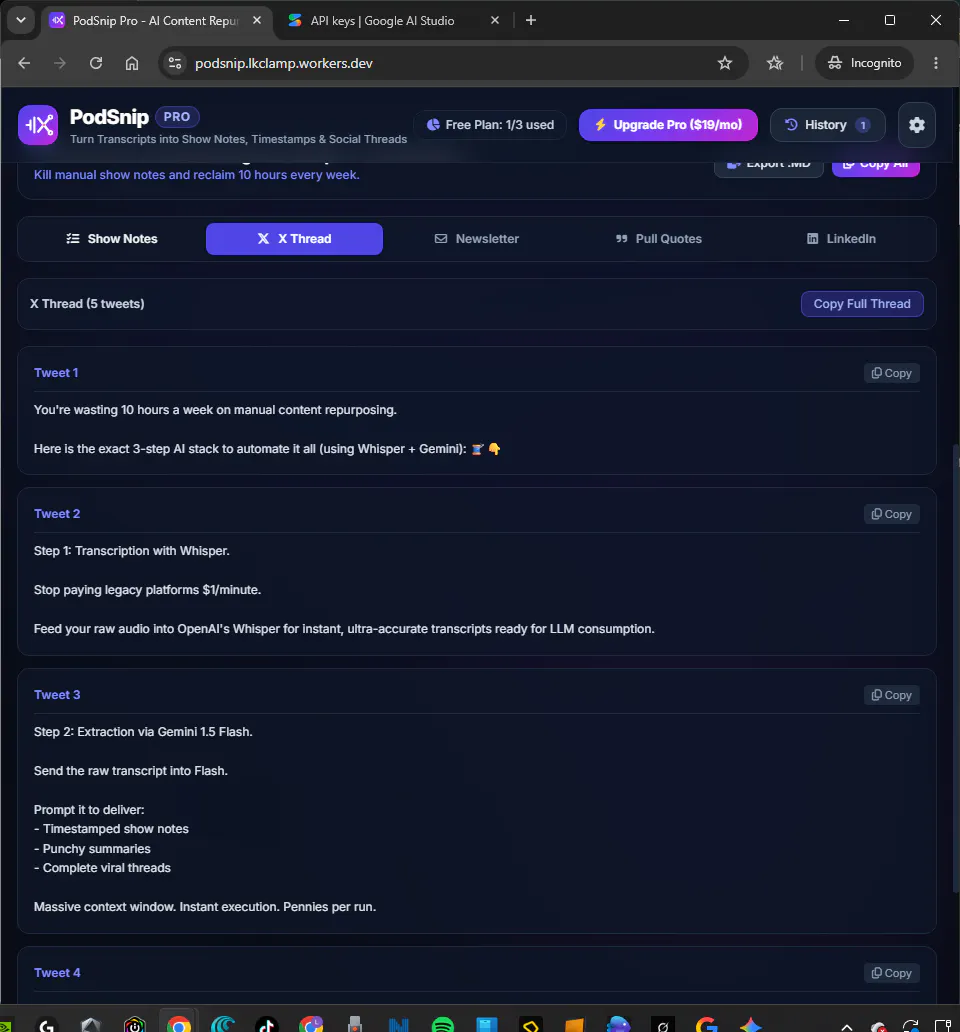Click Upgrade Pro ($19/mo) button
The width and height of the screenshot is (960, 1032).
click(668, 125)
